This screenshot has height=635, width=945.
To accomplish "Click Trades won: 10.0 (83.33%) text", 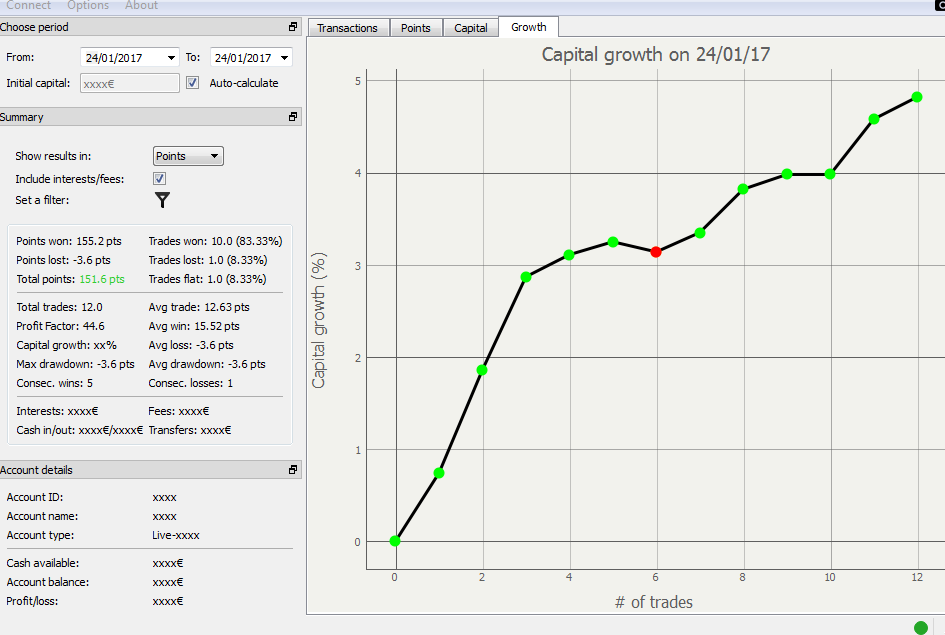I will pyautogui.click(x=215, y=241).
